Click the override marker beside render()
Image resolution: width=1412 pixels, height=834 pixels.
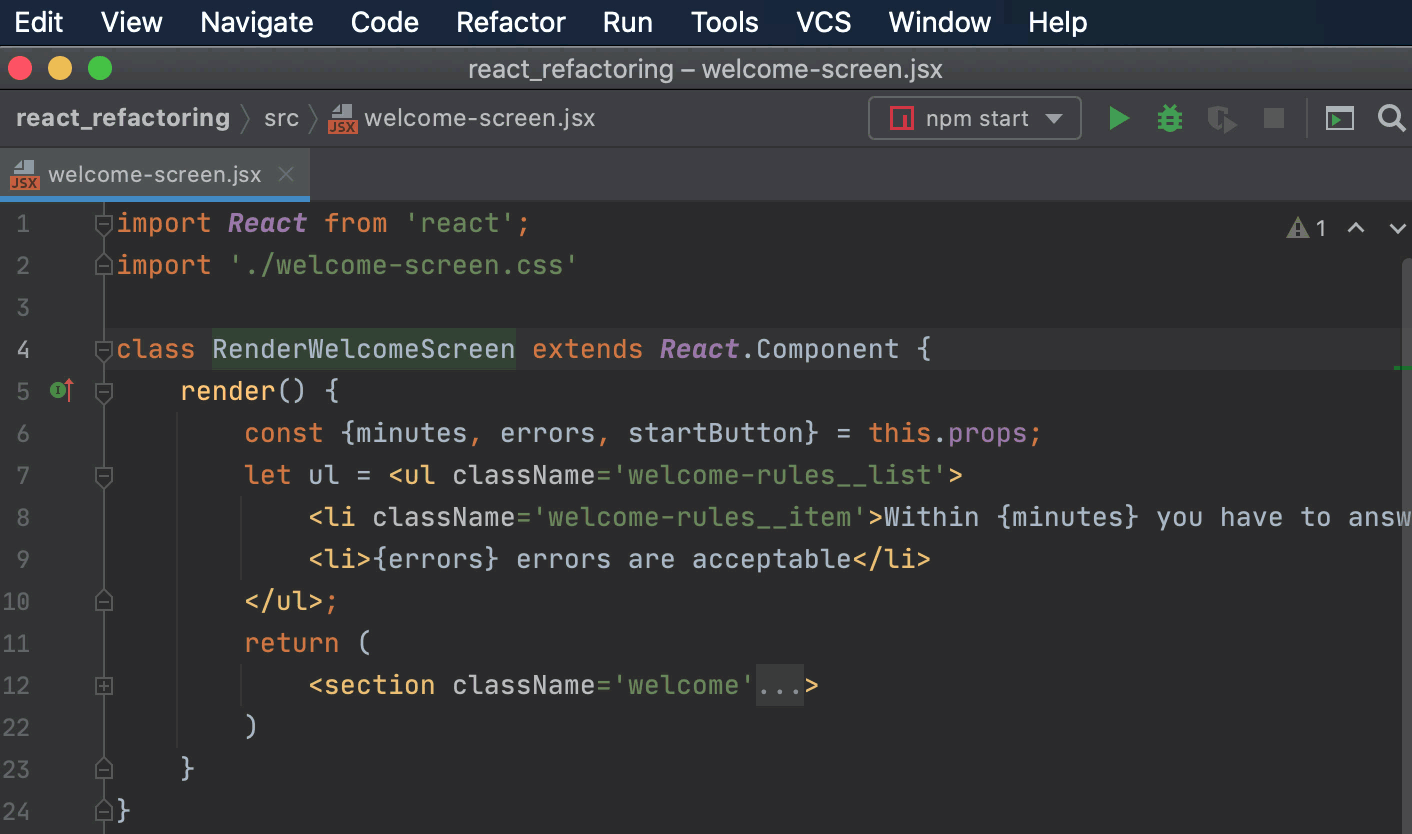tap(58, 391)
